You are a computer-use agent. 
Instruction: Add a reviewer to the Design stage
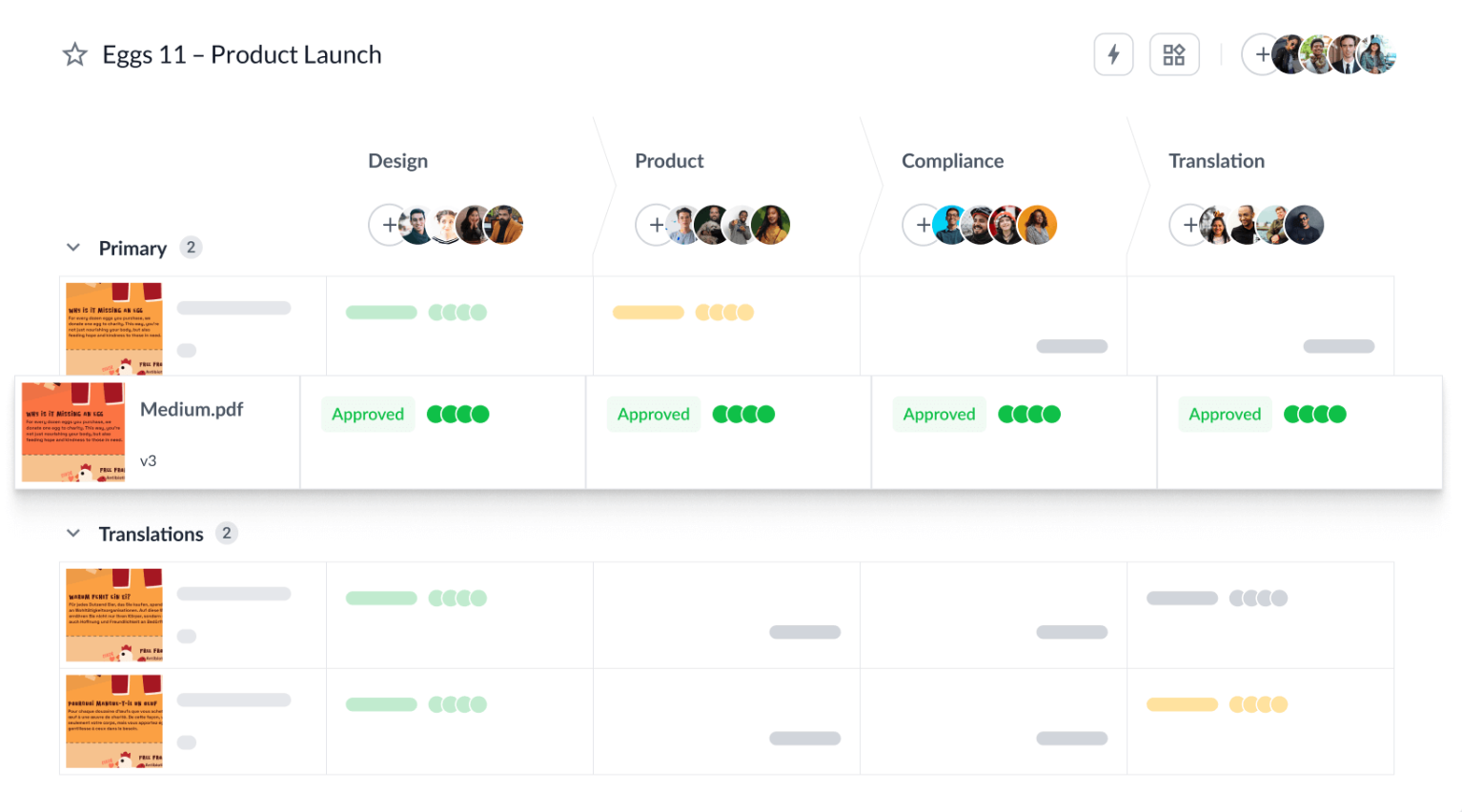[388, 225]
